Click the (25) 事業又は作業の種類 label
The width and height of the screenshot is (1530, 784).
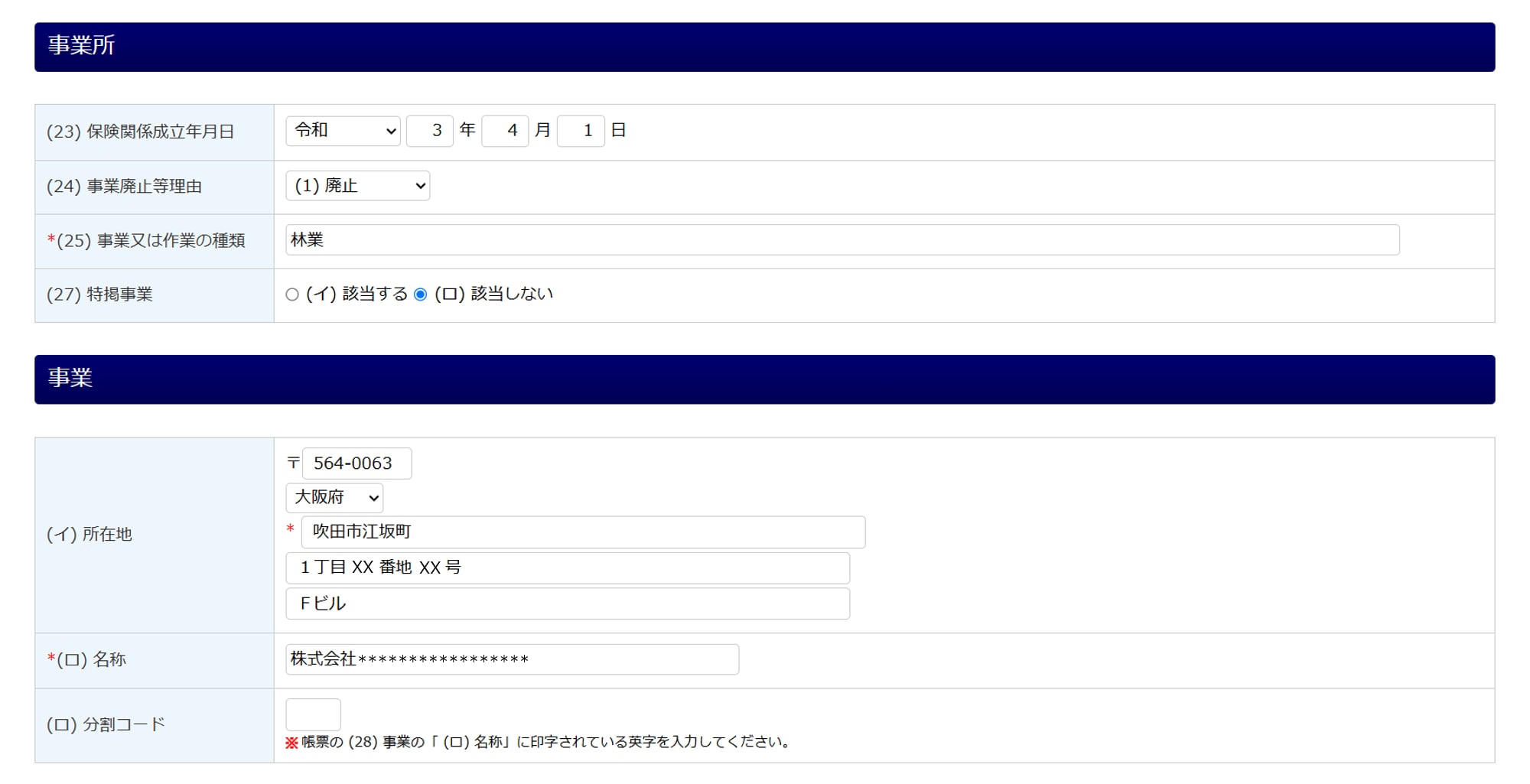(x=146, y=241)
